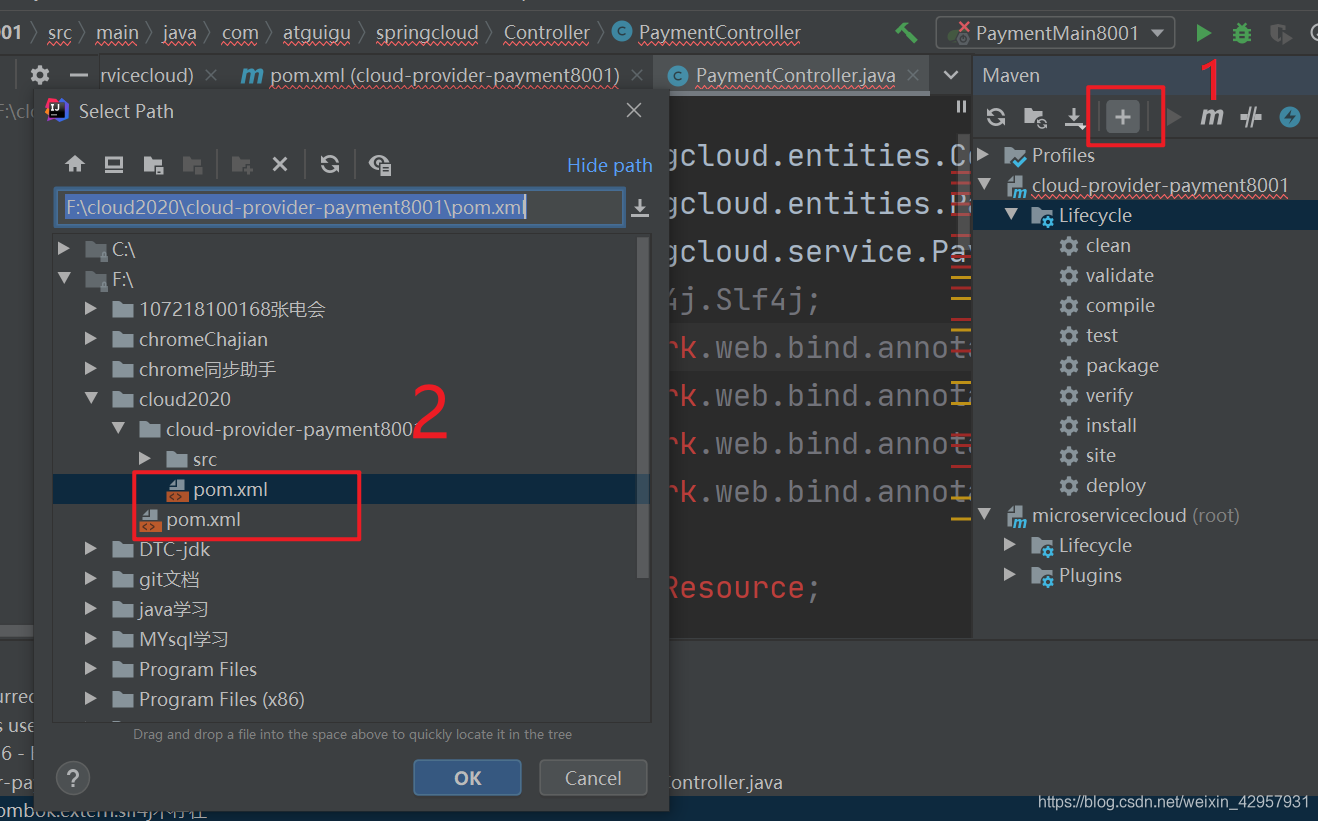Open PaymentMain8001 run configuration dropdown
The height and width of the screenshot is (821, 1318).
point(1055,33)
